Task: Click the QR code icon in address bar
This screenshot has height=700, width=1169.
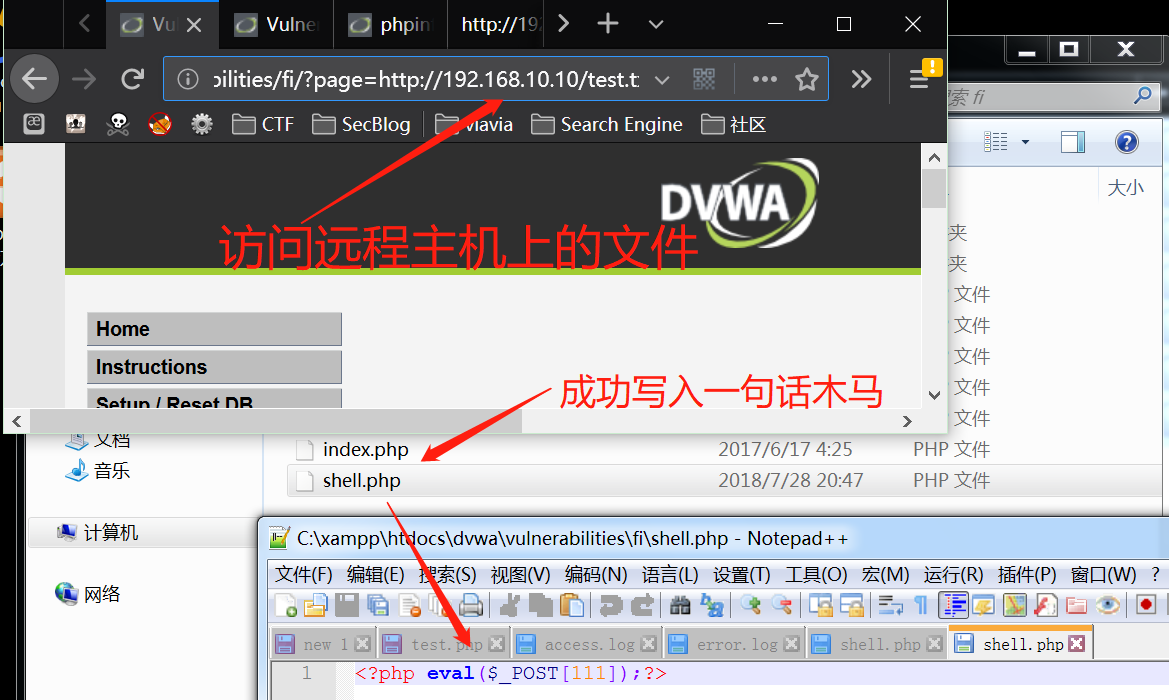Action: [x=704, y=79]
